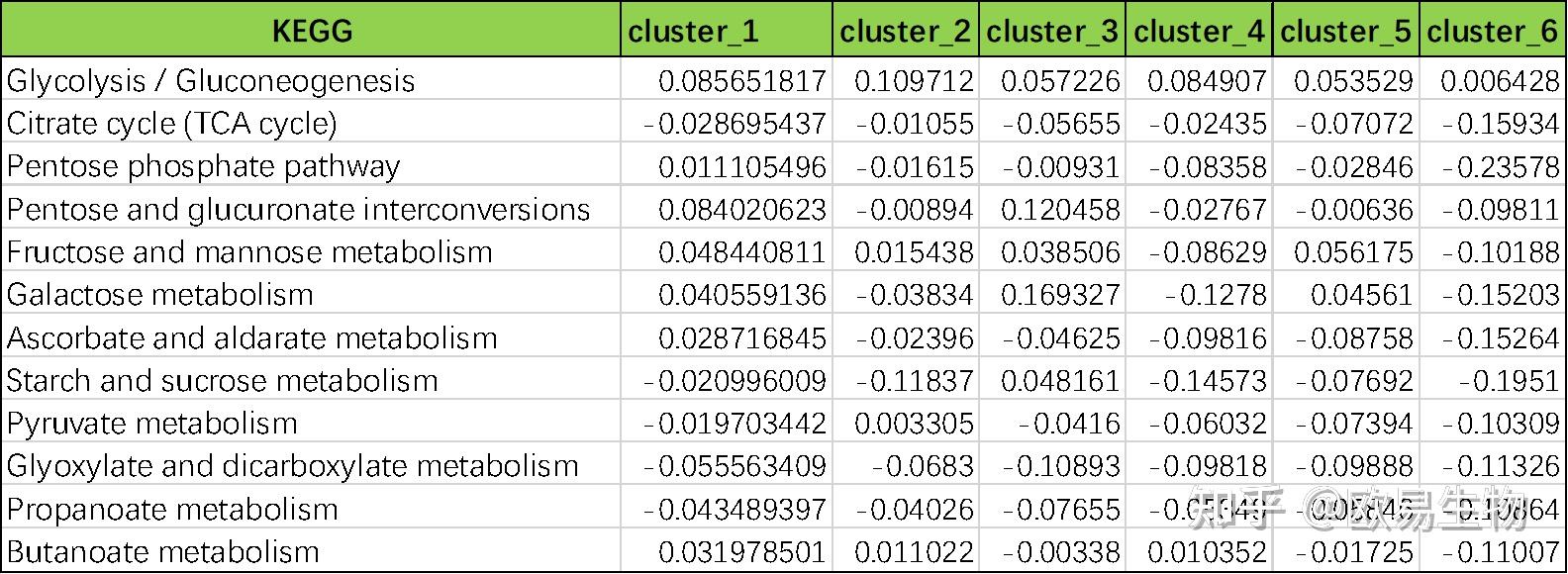Click the KEGG header cell
This screenshot has width=1568, height=574.
click(x=311, y=31)
